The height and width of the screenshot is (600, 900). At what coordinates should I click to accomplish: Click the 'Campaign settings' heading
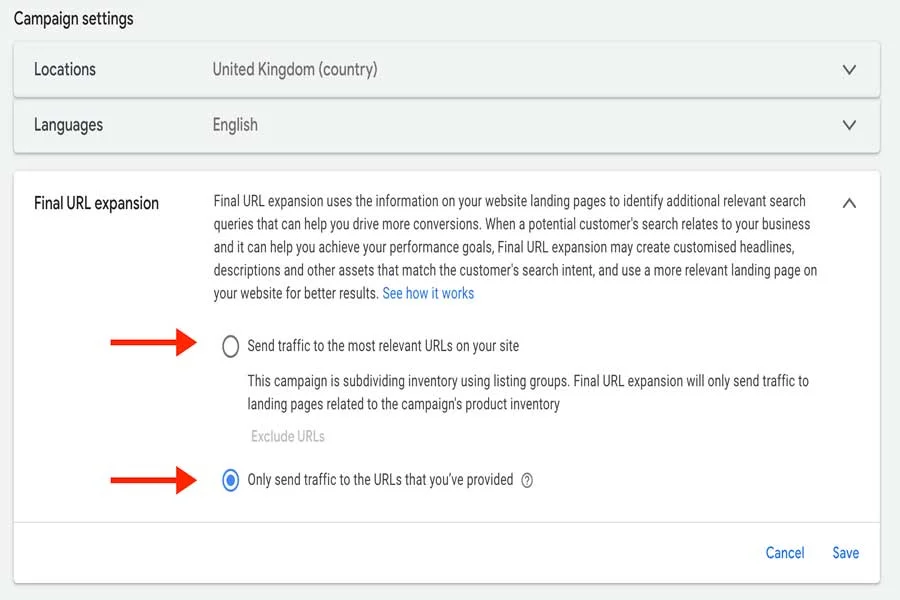pyautogui.click(x=73, y=19)
